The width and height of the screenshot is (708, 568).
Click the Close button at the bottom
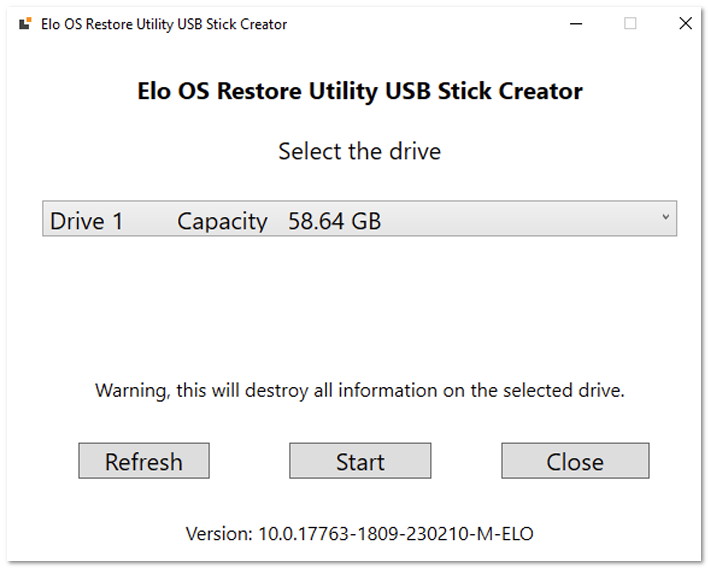pyautogui.click(x=575, y=461)
